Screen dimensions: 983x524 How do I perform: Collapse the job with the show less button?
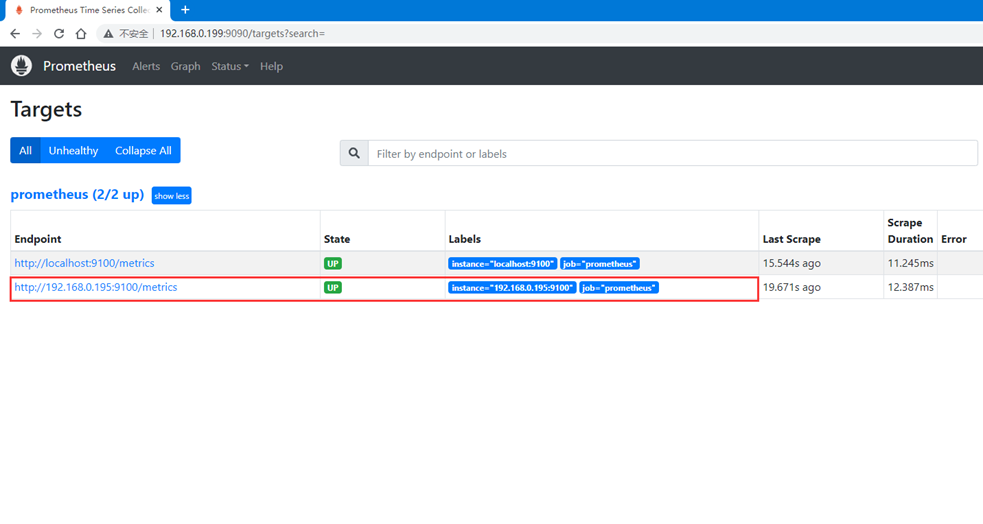172,196
